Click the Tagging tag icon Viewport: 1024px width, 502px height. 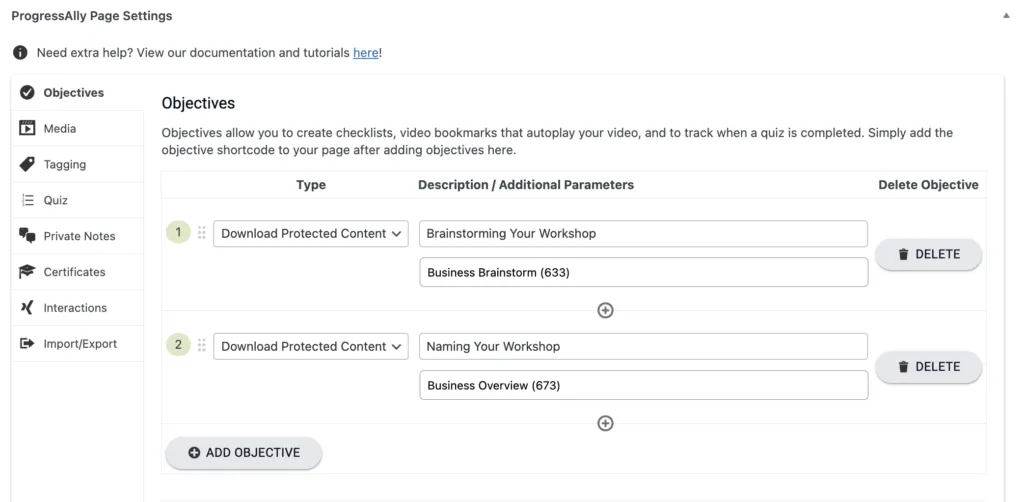[x=27, y=165]
